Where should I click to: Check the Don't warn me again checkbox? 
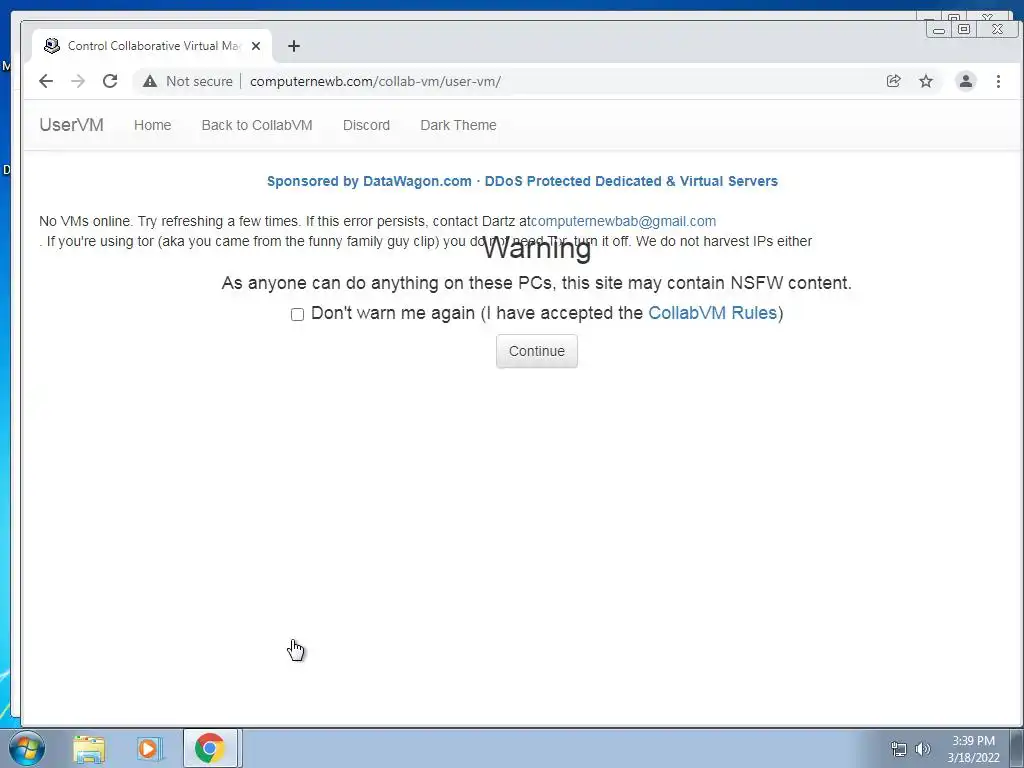[x=297, y=314]
